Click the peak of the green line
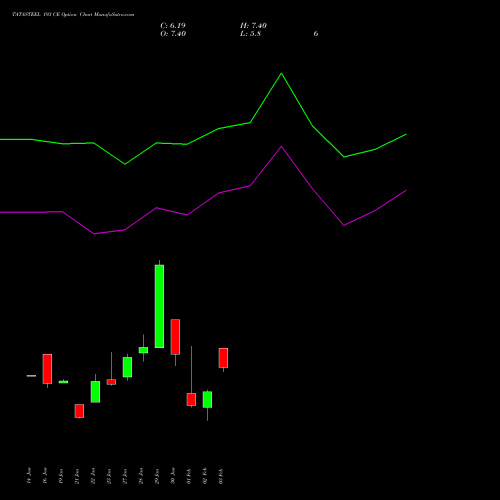 click(281, 73)
